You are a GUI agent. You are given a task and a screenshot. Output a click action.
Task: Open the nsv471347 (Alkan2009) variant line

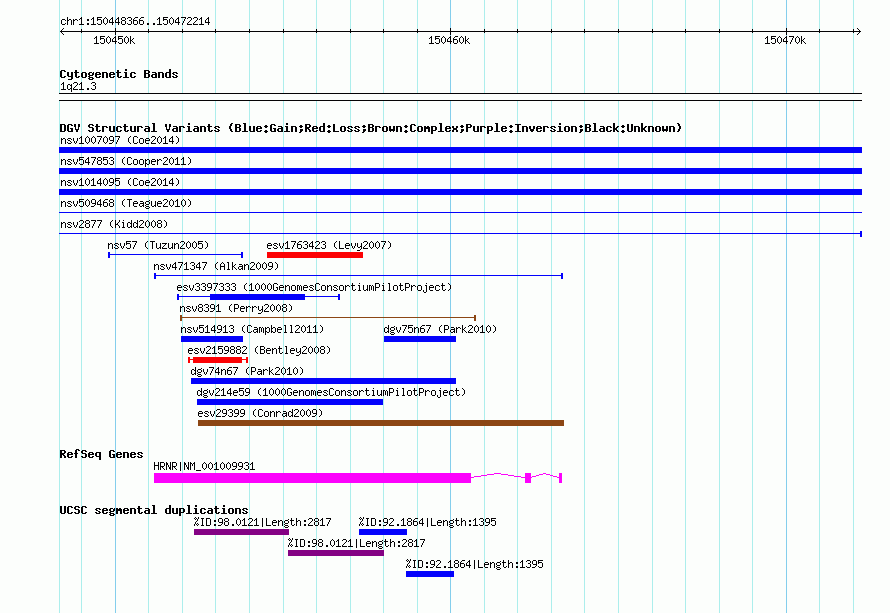tap(358, 276)
